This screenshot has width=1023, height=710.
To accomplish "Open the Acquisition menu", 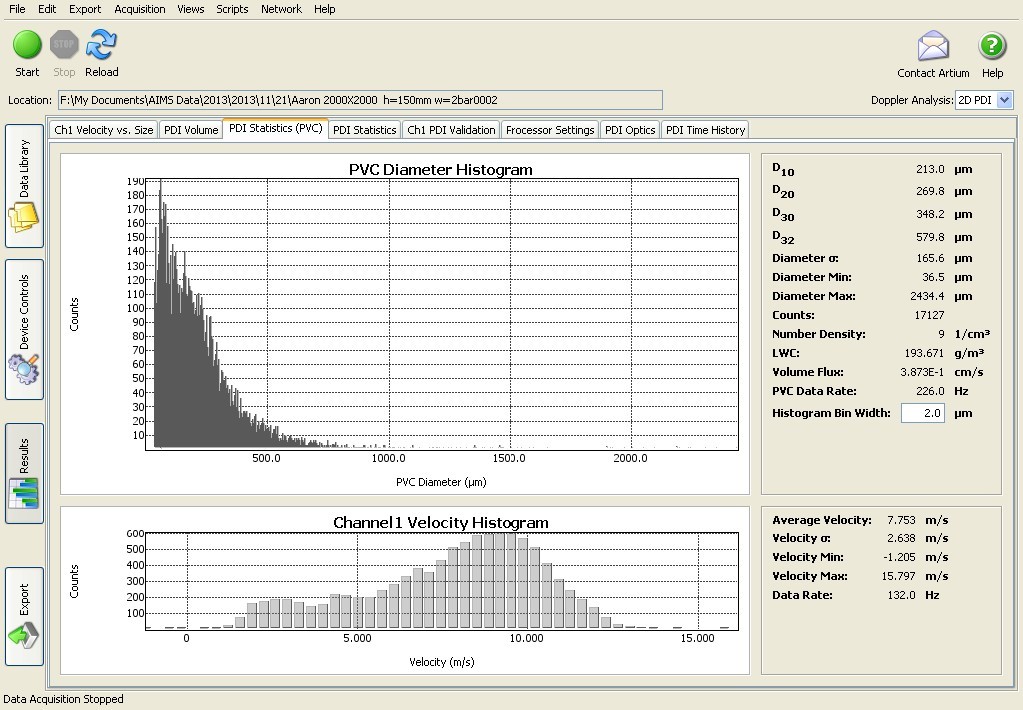I will (x=140, y=9).
